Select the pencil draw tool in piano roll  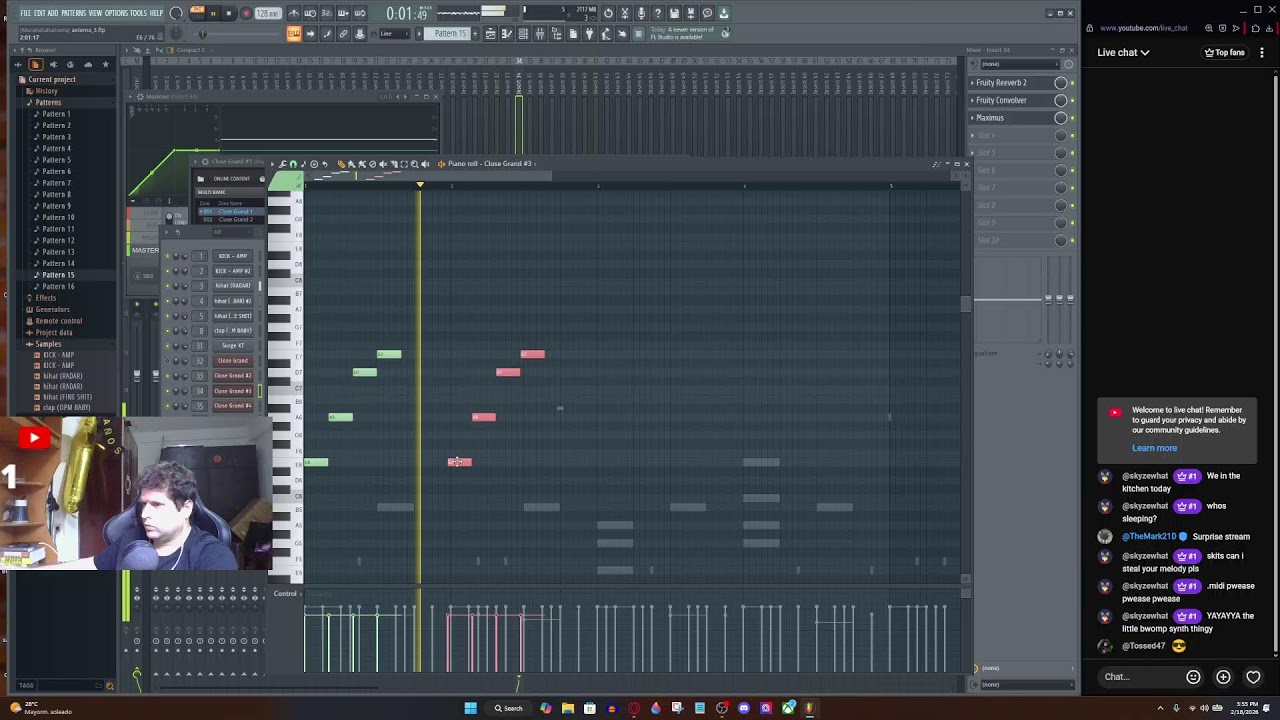tap(341, 164)
